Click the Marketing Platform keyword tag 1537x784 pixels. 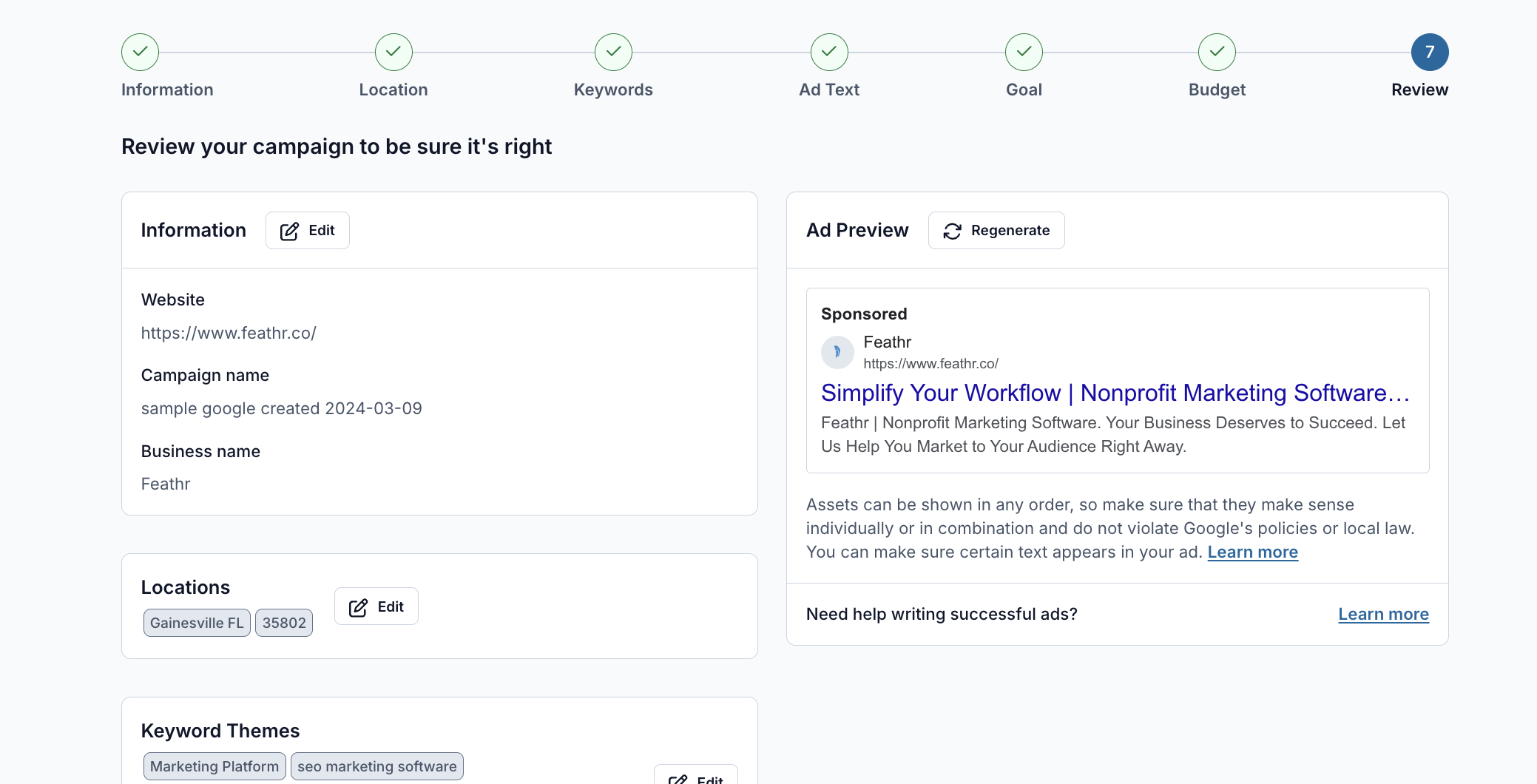(214, 766)
